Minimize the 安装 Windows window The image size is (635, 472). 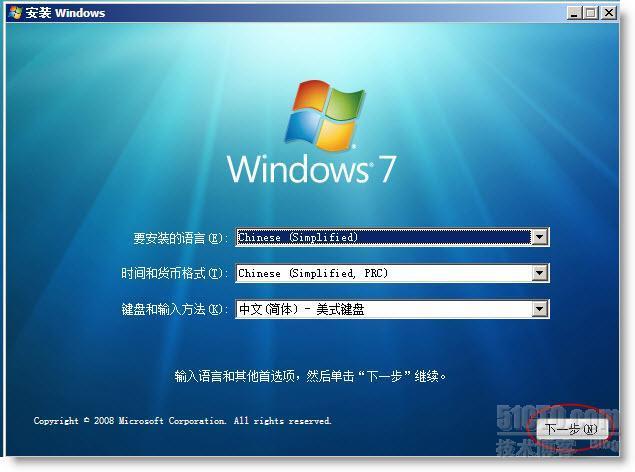[x=573, y=13]
